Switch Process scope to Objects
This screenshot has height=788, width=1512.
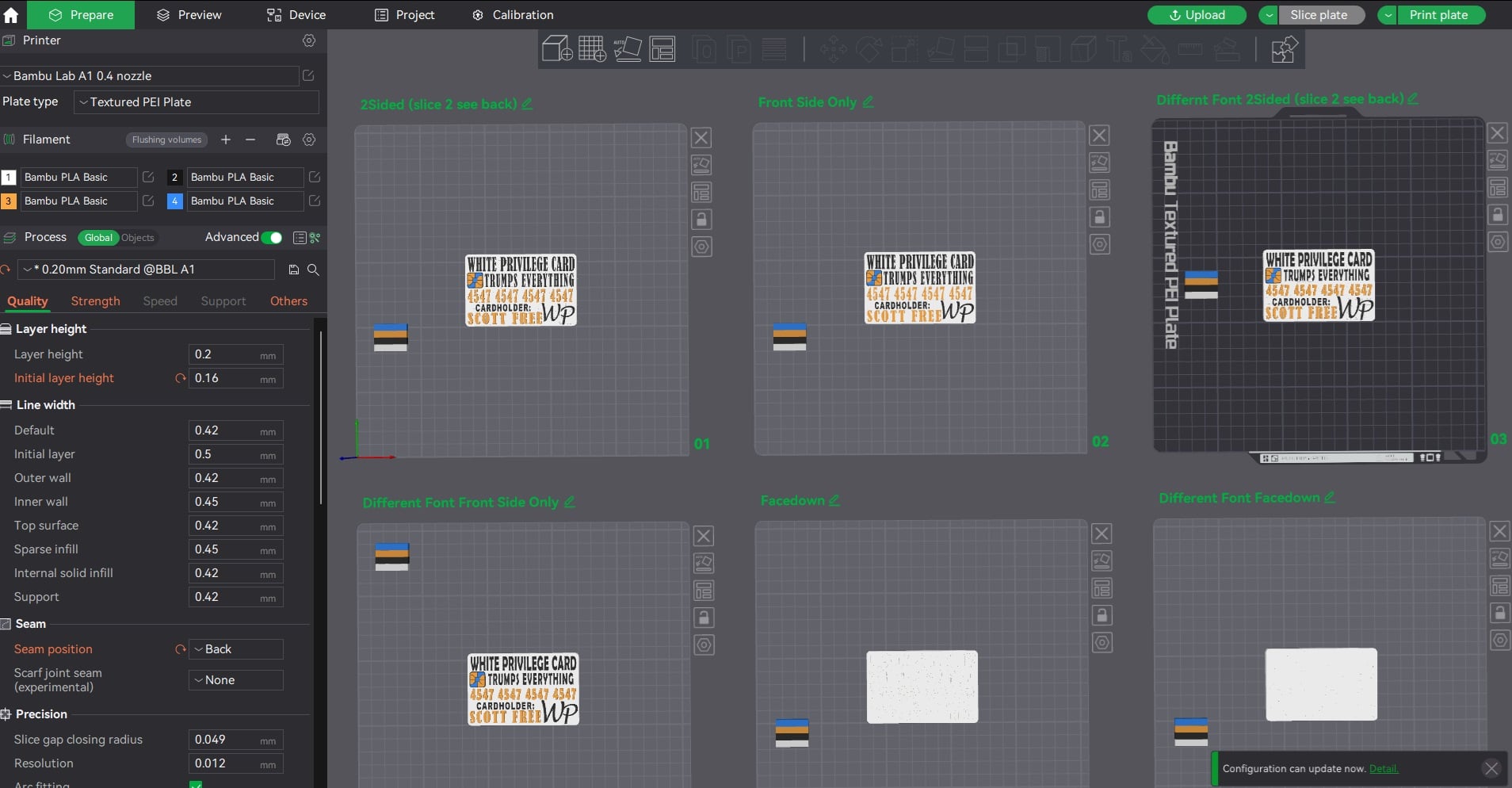pos(138,238)
